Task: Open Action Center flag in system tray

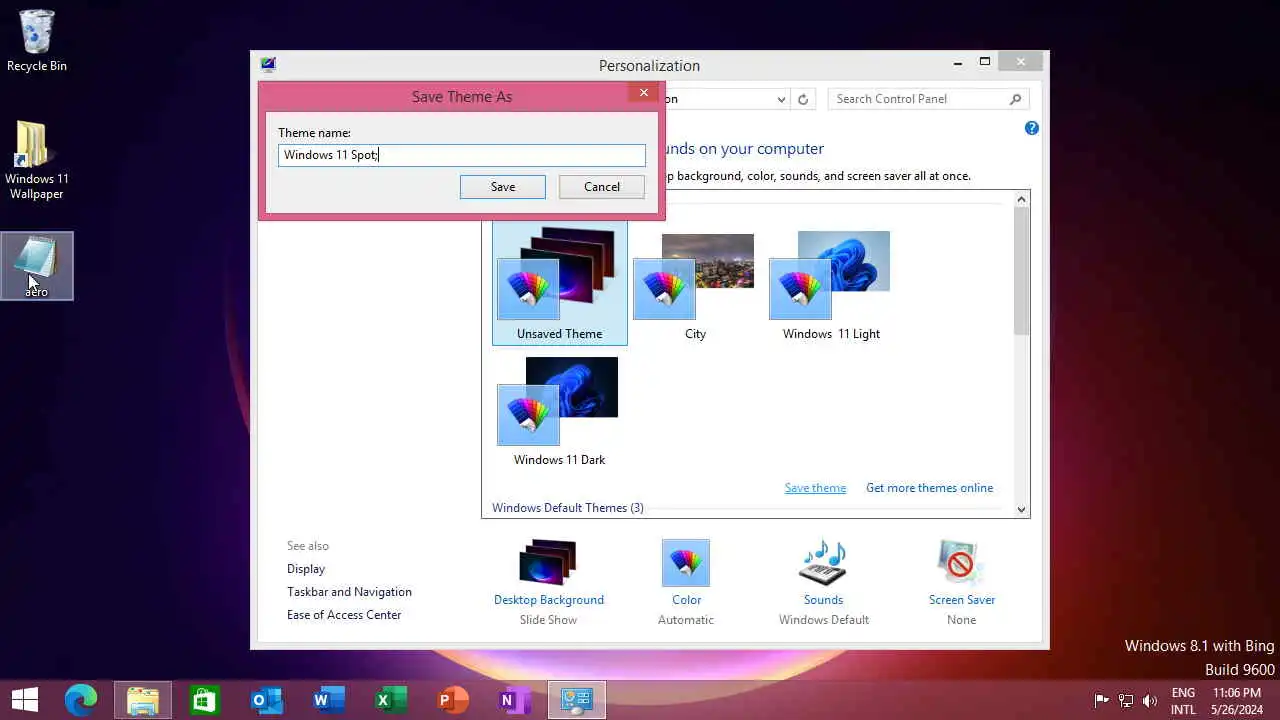Action: click(1102, 701)
